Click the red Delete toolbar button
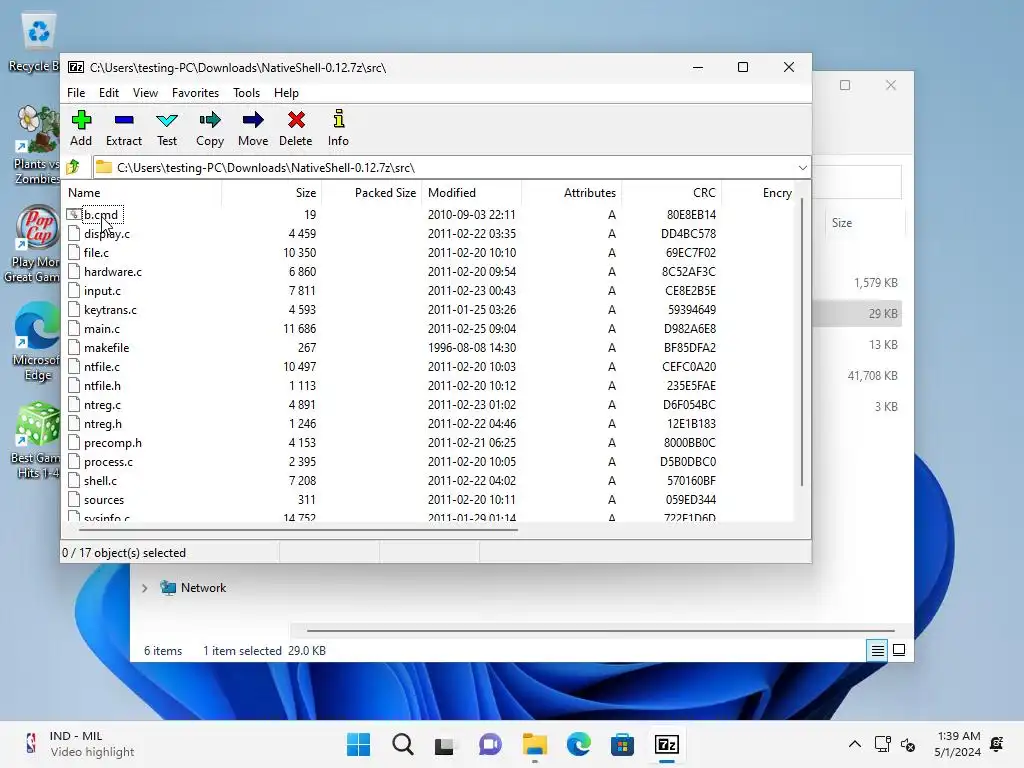Viewport: 1024px width, 768px height. point(296,128)
